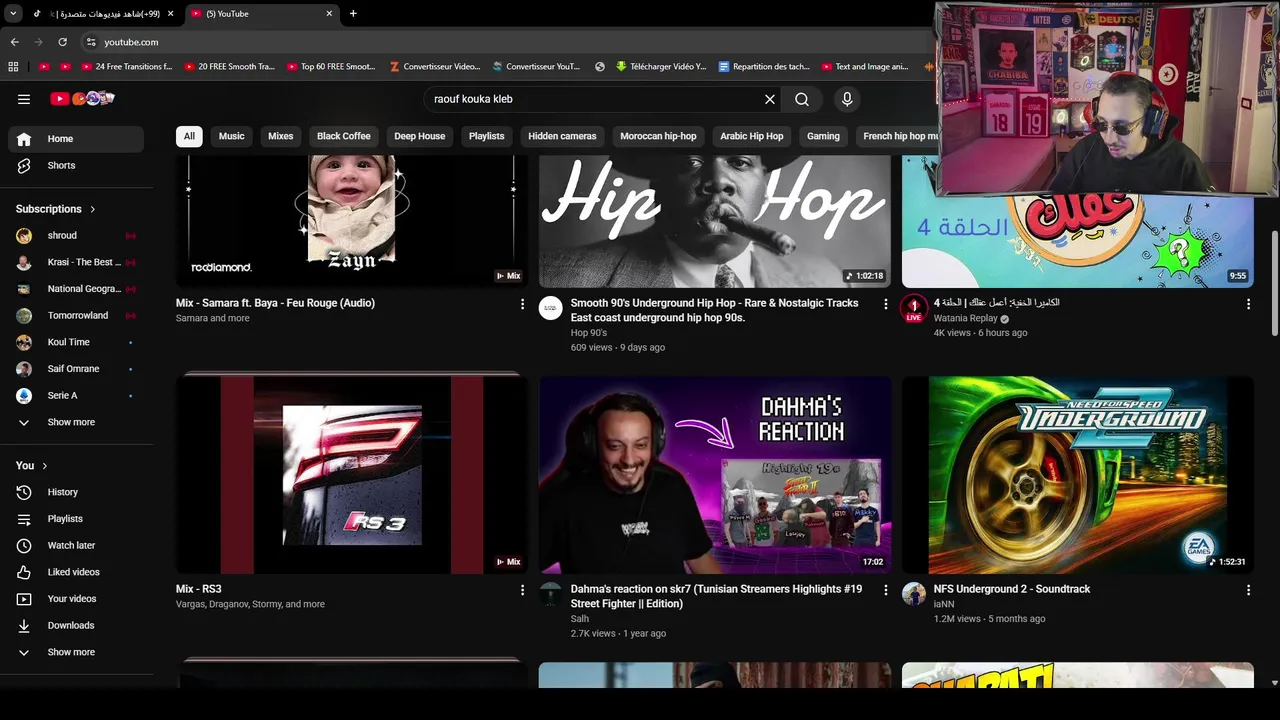The height and width of the screenshot is (720, 1280).
Task: Expand Subscriptions section chevron
Action: 93,209
